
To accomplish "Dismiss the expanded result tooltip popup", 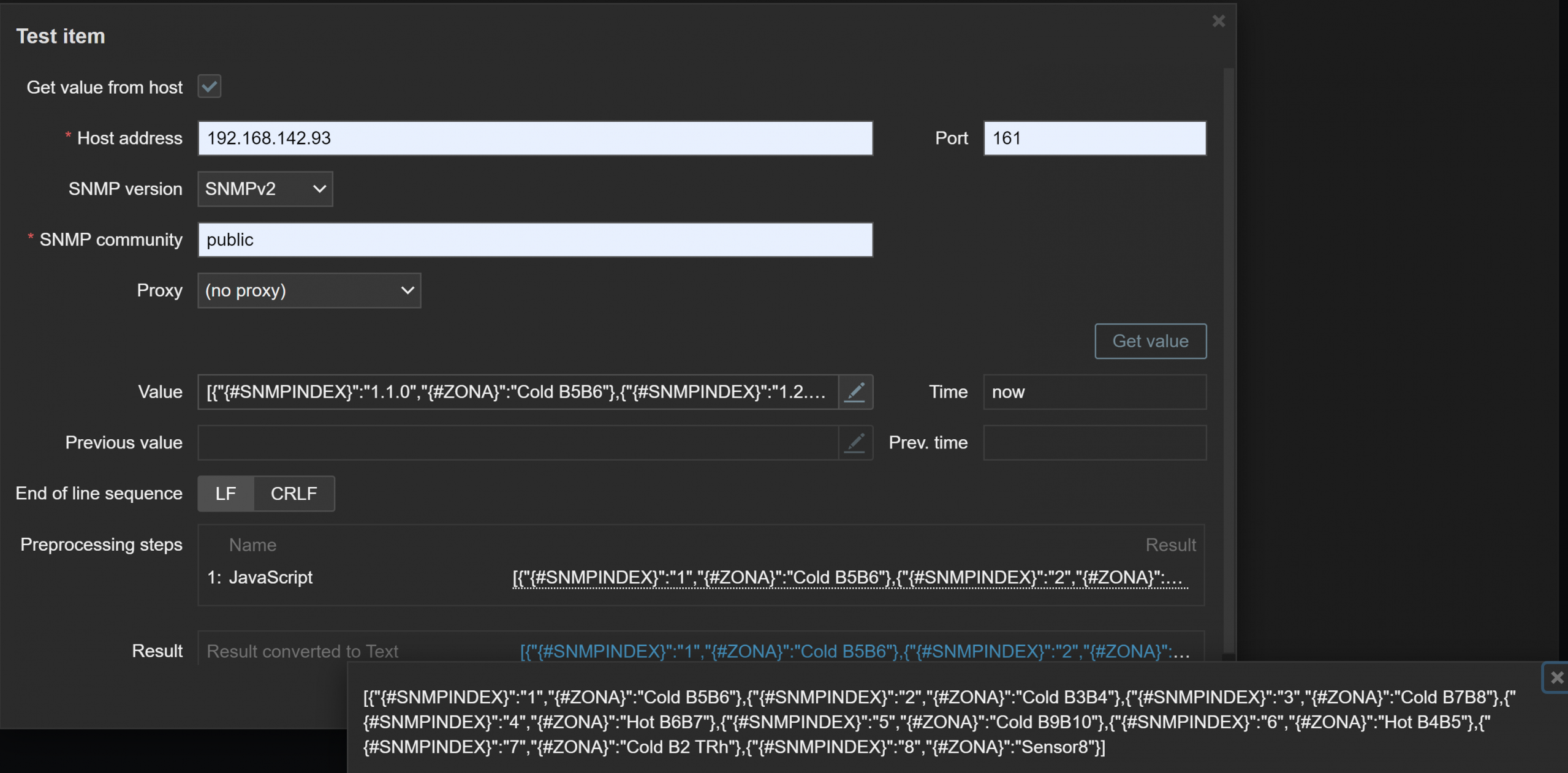I will pos(1556,677).
